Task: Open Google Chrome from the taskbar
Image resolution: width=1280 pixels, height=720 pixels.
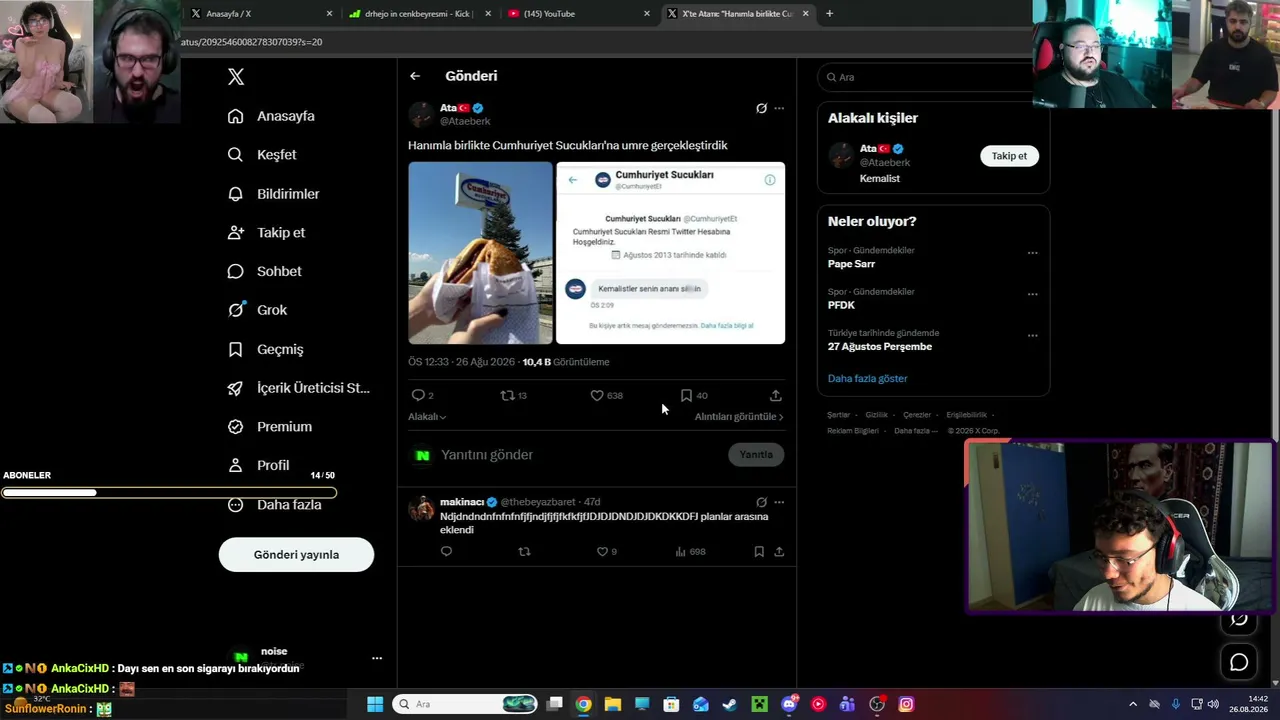Action: click(583, 704)
